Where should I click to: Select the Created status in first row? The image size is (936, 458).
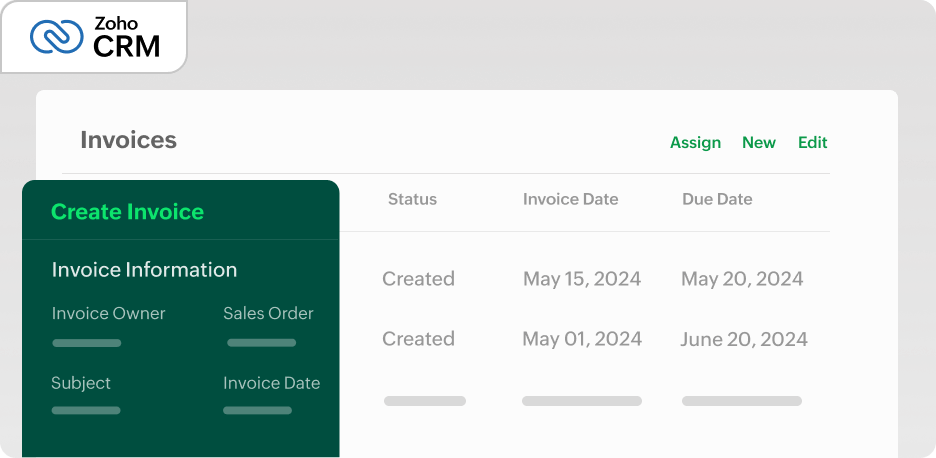(418, 279)
